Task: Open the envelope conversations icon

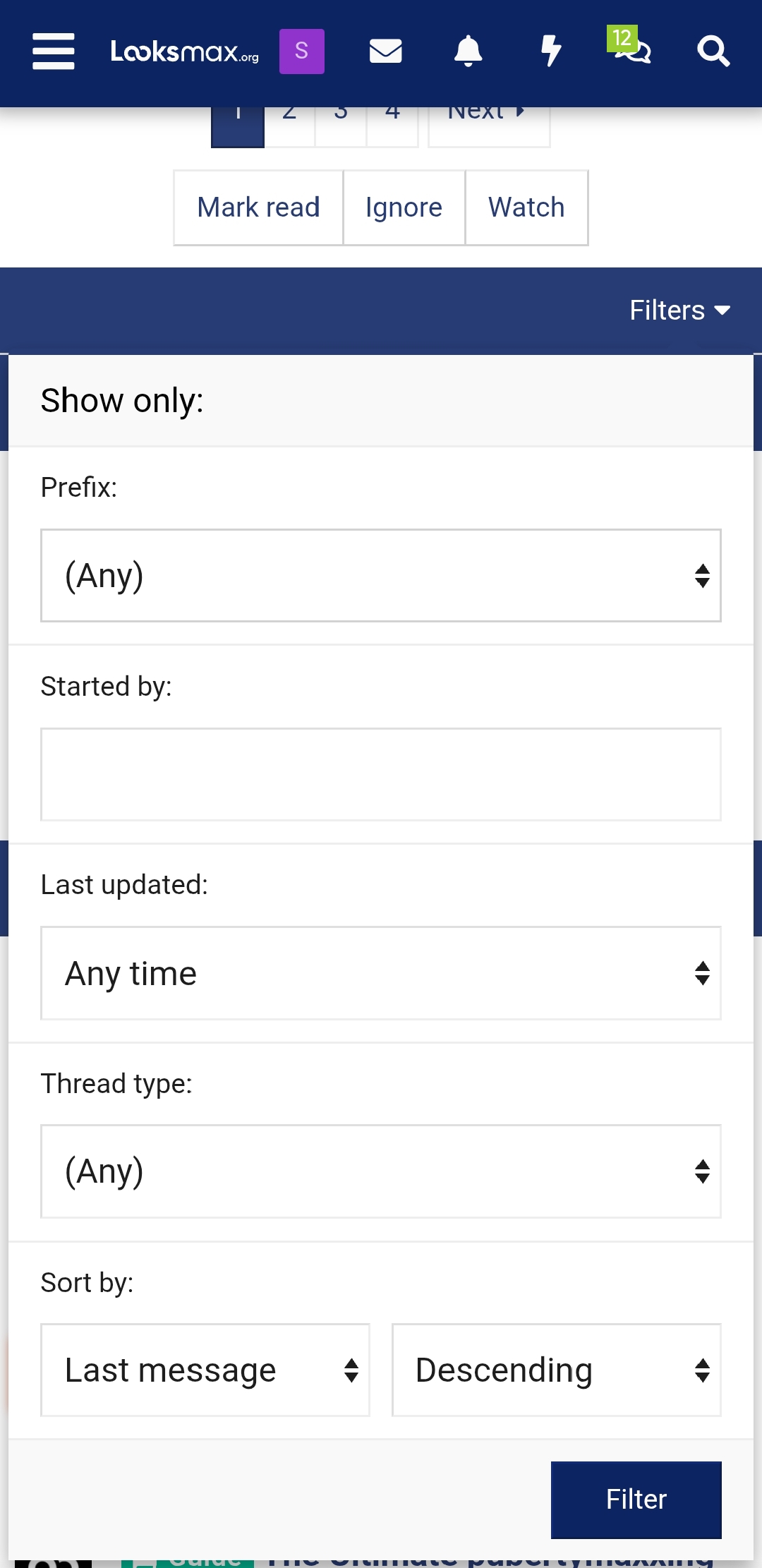Action: 386,51
